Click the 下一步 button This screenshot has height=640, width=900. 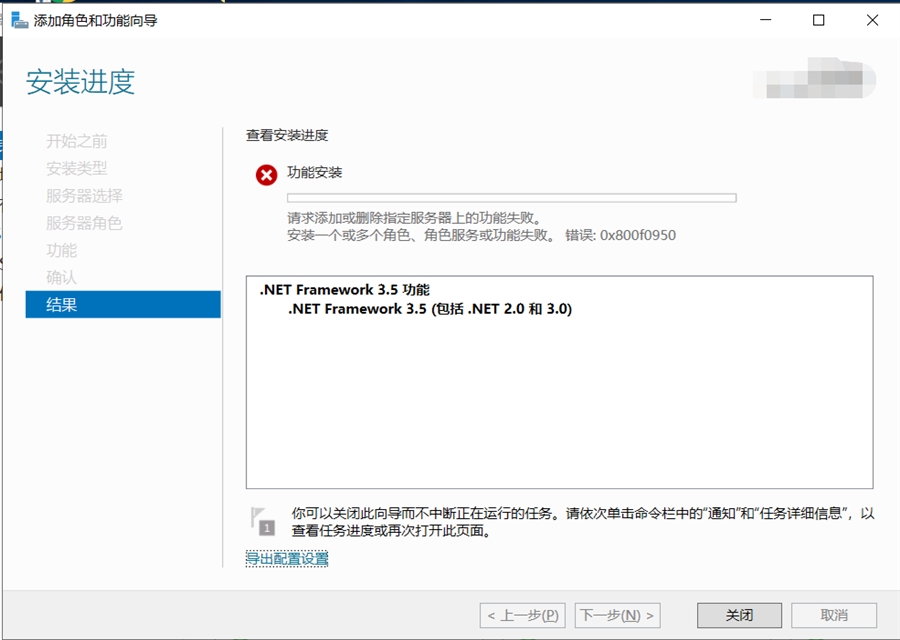tap(618, 615)
